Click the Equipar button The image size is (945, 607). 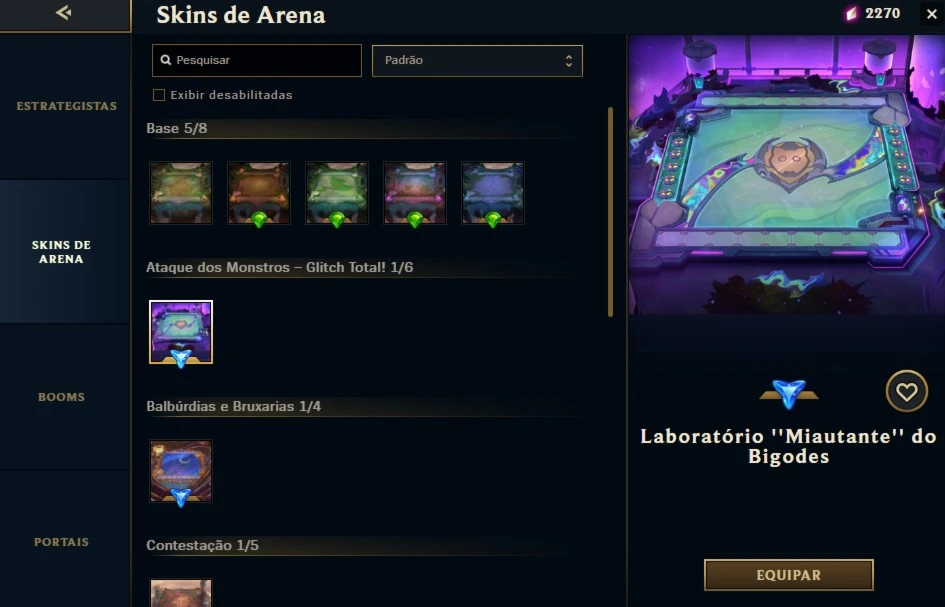point(788,575)
